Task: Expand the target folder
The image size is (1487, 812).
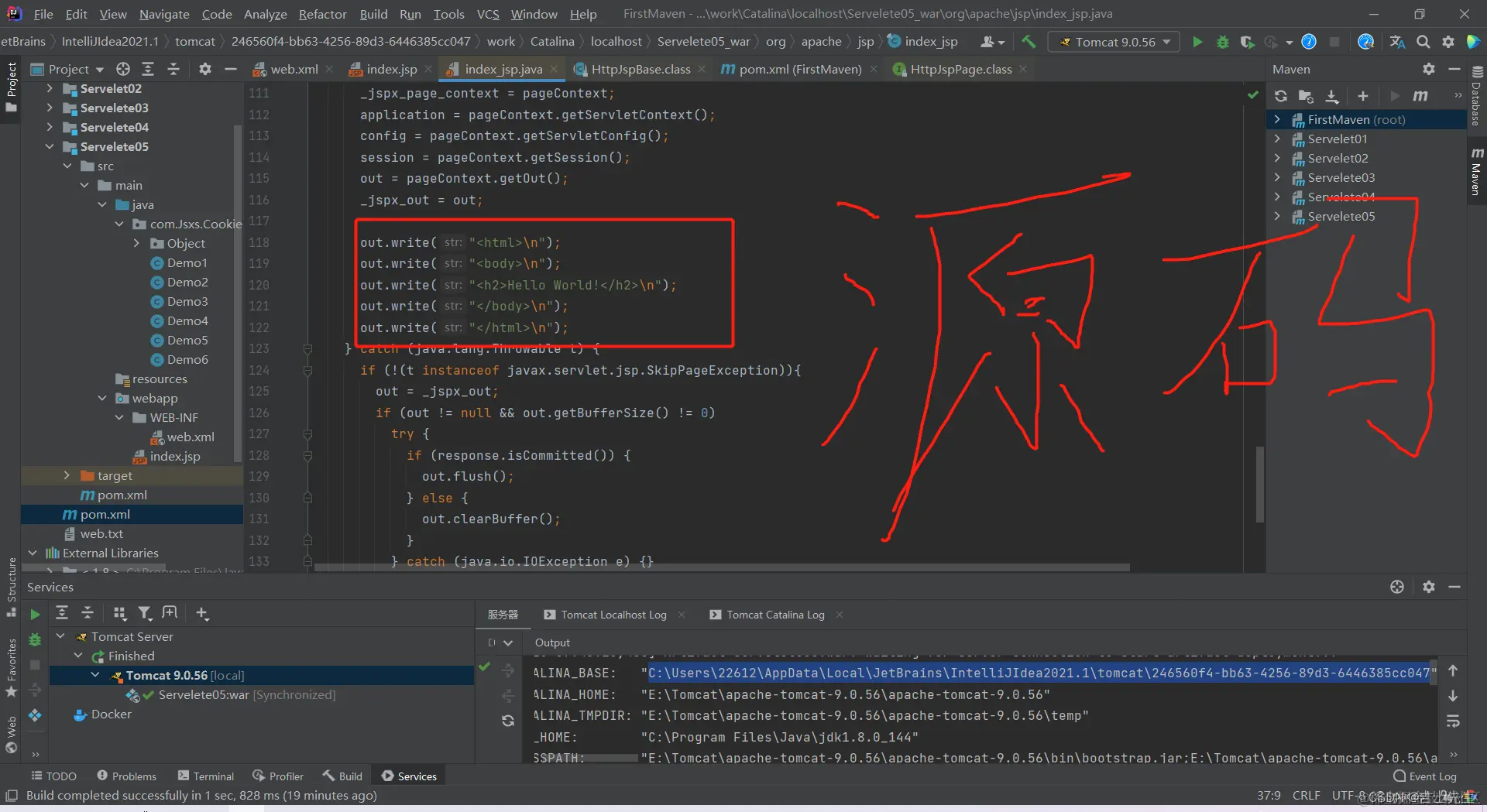Action: [x=67, y=475]
